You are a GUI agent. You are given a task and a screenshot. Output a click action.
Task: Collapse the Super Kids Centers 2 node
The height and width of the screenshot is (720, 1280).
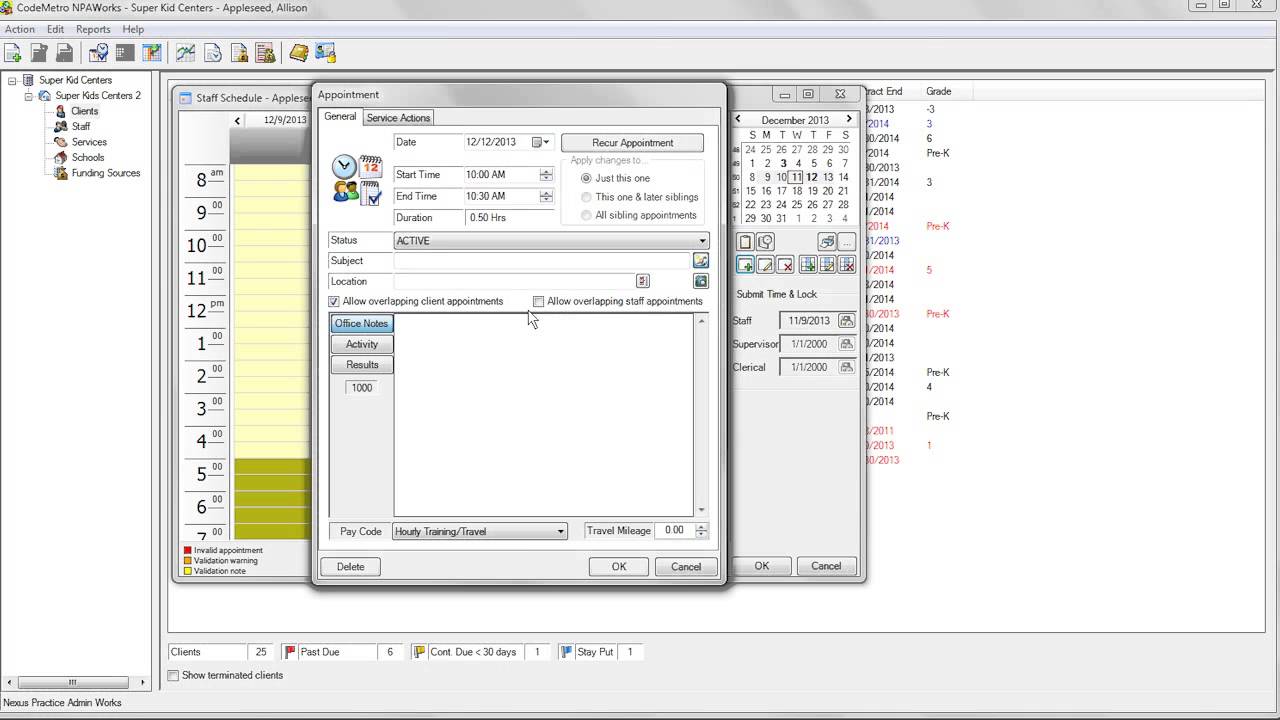30,96
